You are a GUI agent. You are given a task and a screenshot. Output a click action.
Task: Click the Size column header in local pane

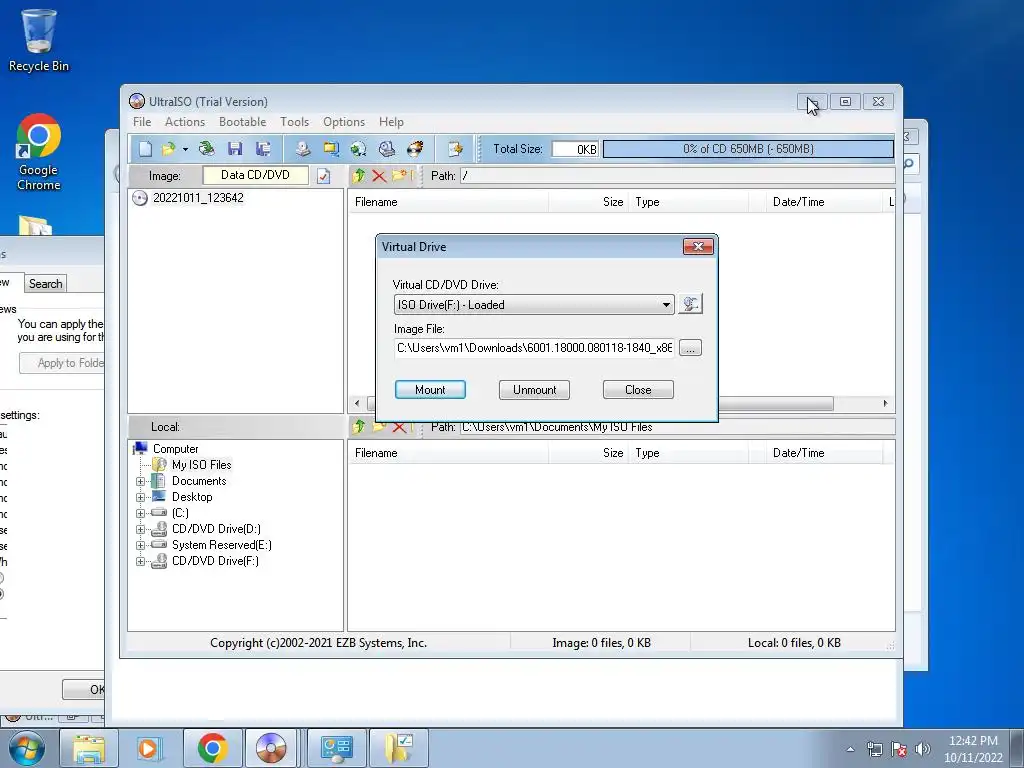coord(588,453)
